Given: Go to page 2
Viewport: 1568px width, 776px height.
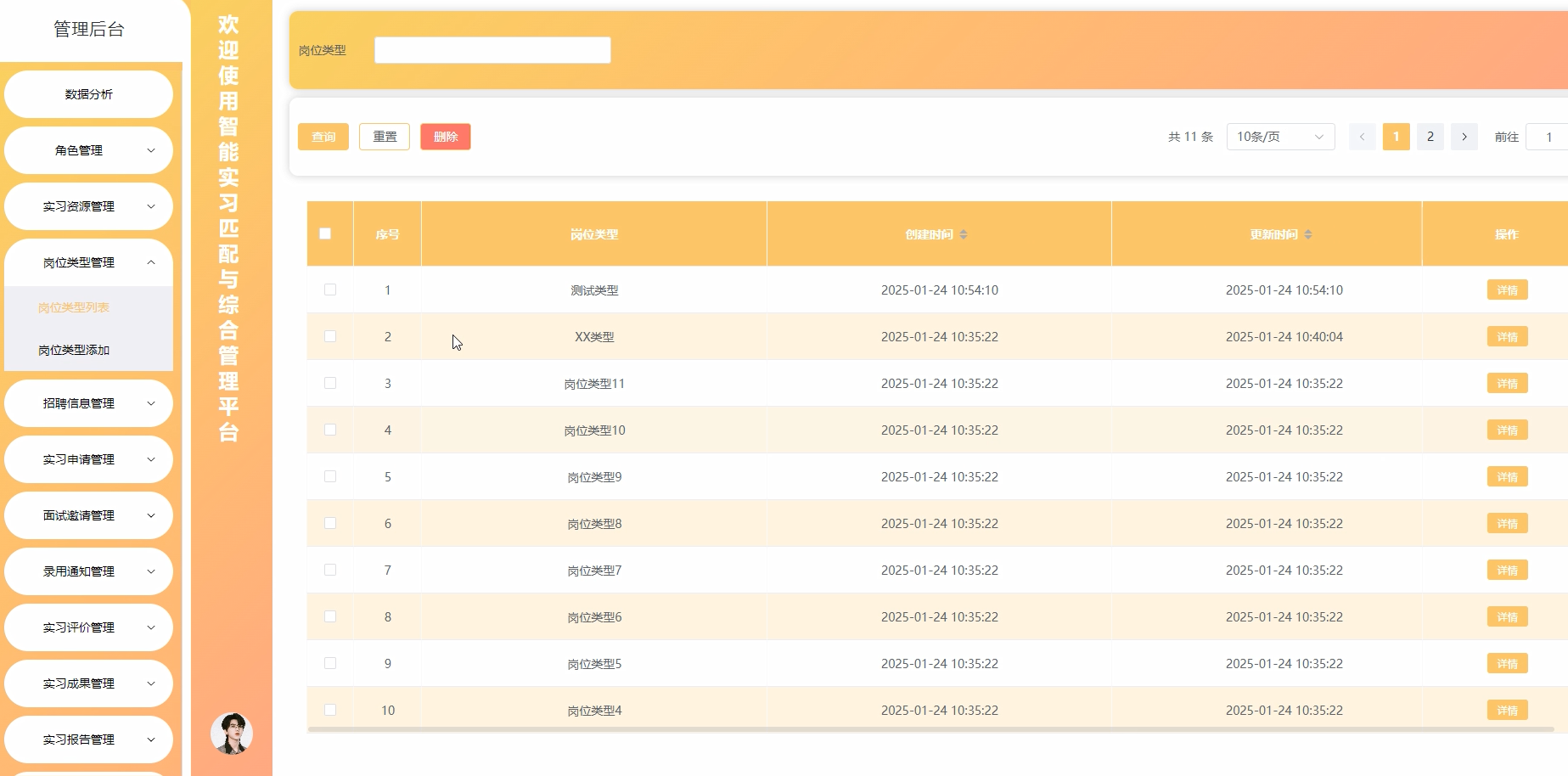Looking at the screenshot, I should point(1430,137).
